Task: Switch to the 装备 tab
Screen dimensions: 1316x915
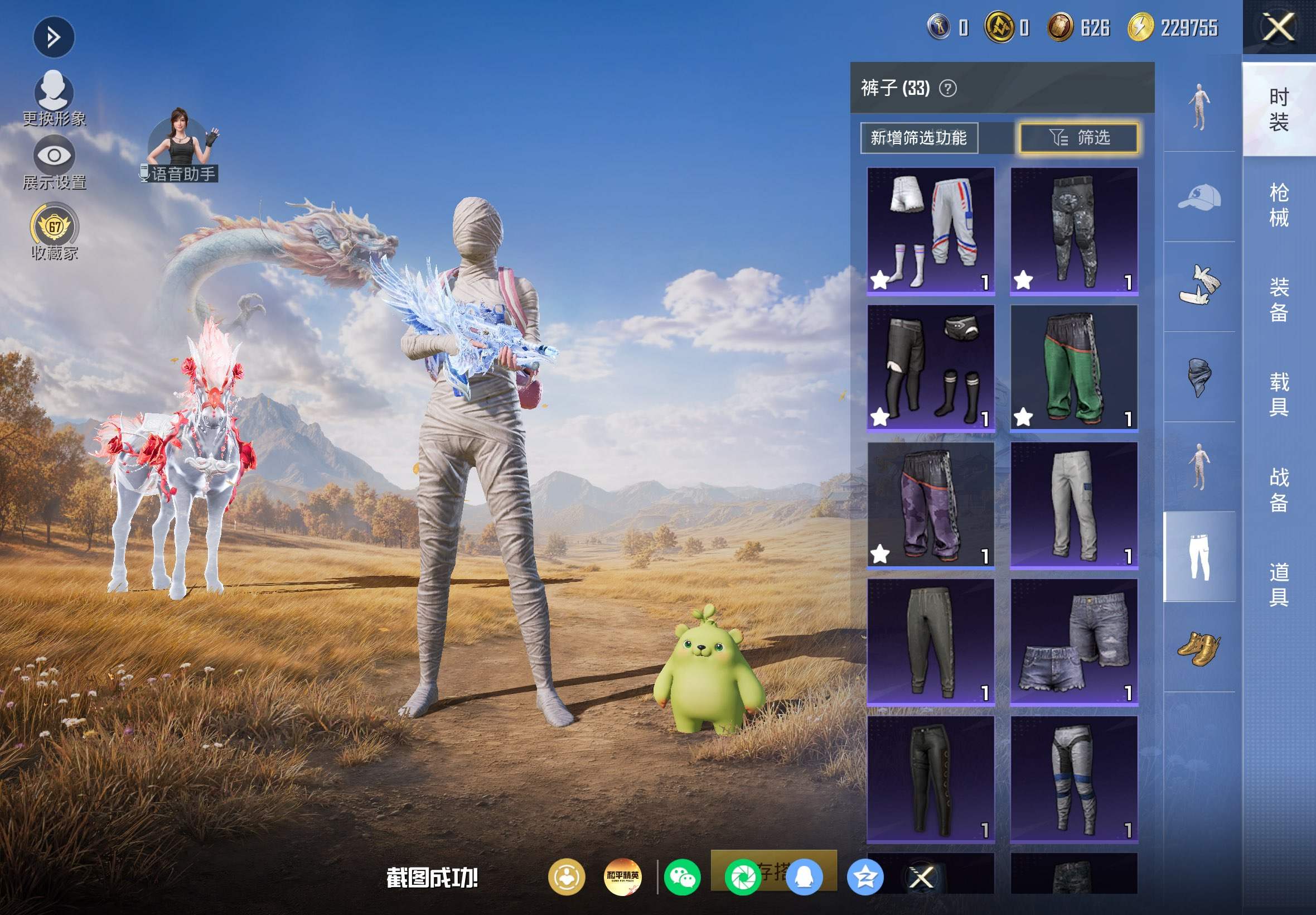Action: [1279, 300]
